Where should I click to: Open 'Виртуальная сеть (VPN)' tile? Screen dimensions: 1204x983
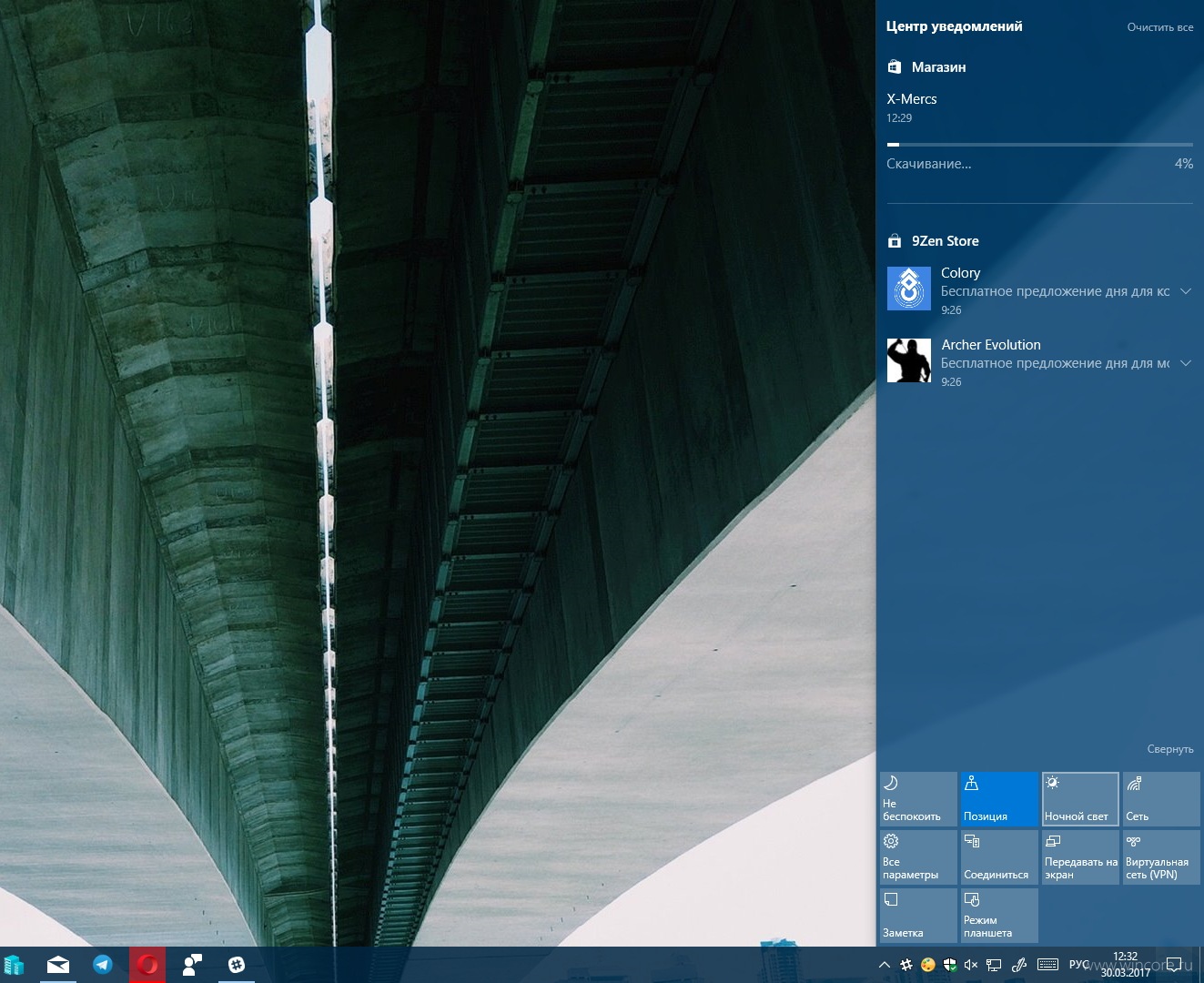pos(1161,857)
